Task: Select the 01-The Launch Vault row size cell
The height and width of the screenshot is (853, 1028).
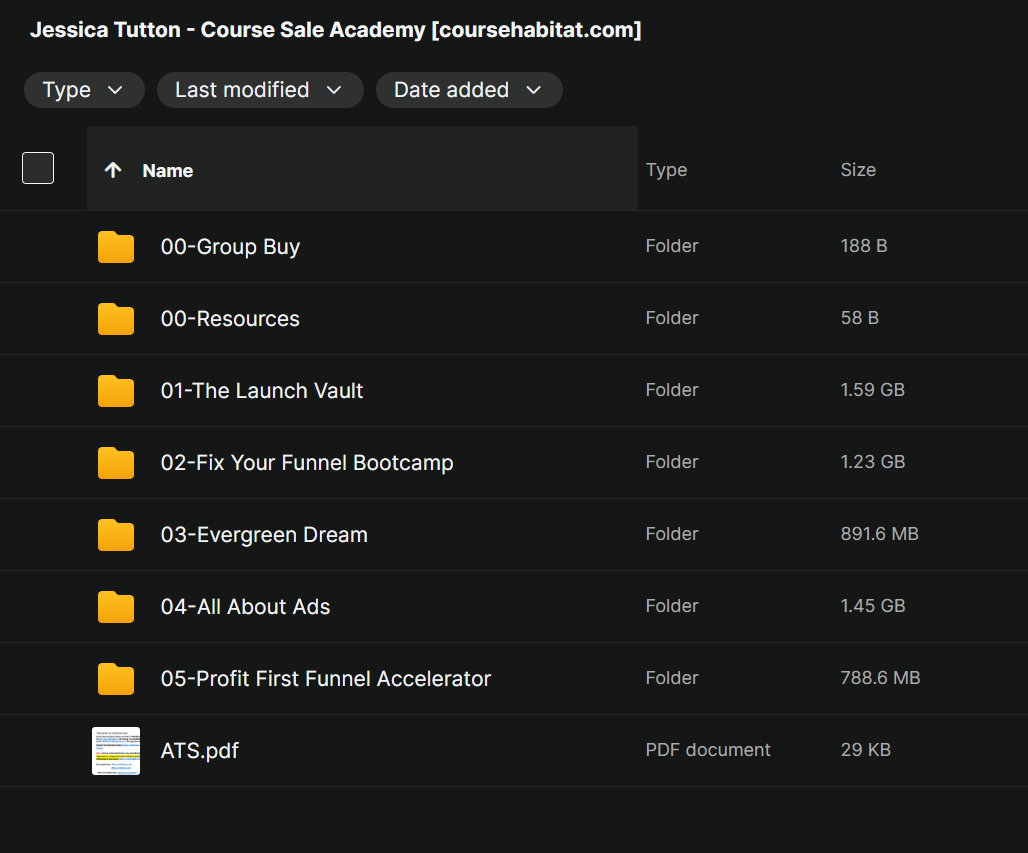Action: pos(872,390)
